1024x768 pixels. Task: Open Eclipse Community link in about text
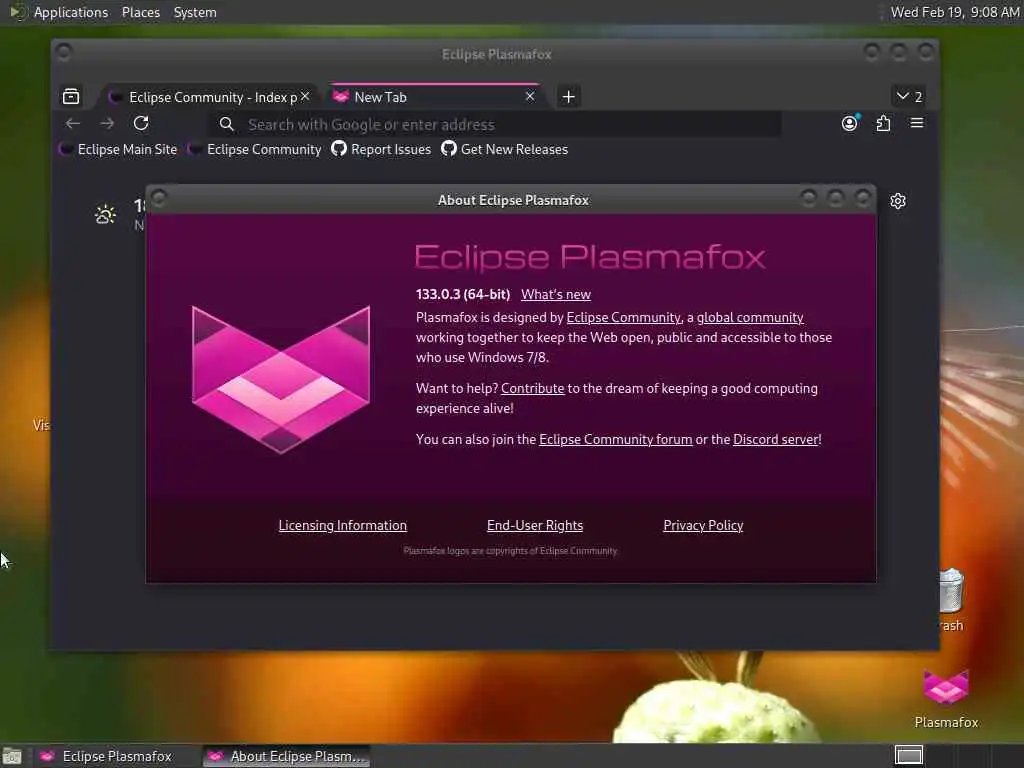(x=623, y=317)
